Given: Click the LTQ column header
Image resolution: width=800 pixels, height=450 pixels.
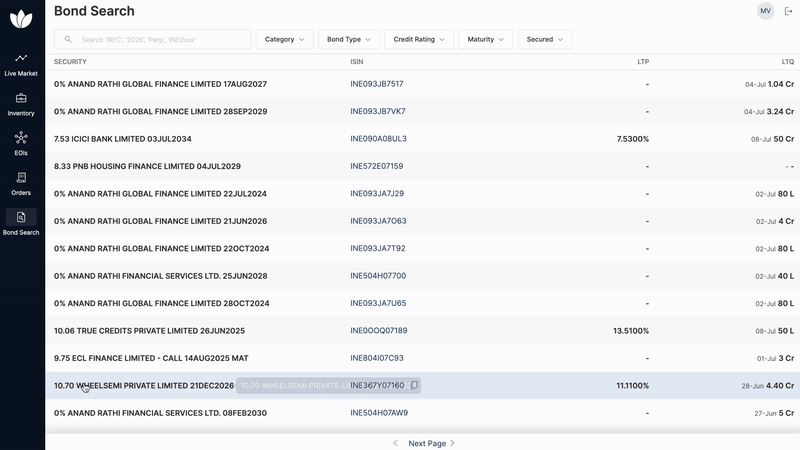Looking at the screenshot, I should pos(788,62).
